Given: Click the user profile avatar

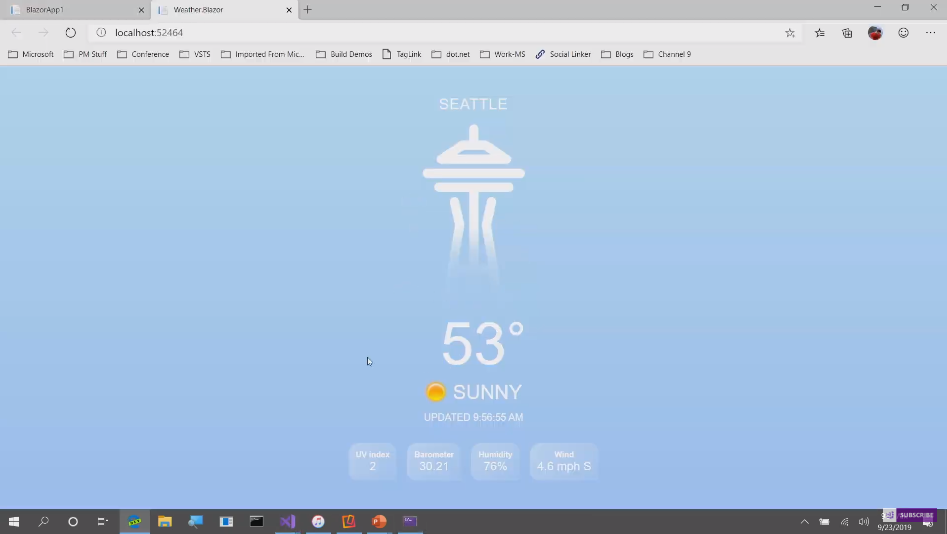Looking at the screenshot, I should coord(875,33).
